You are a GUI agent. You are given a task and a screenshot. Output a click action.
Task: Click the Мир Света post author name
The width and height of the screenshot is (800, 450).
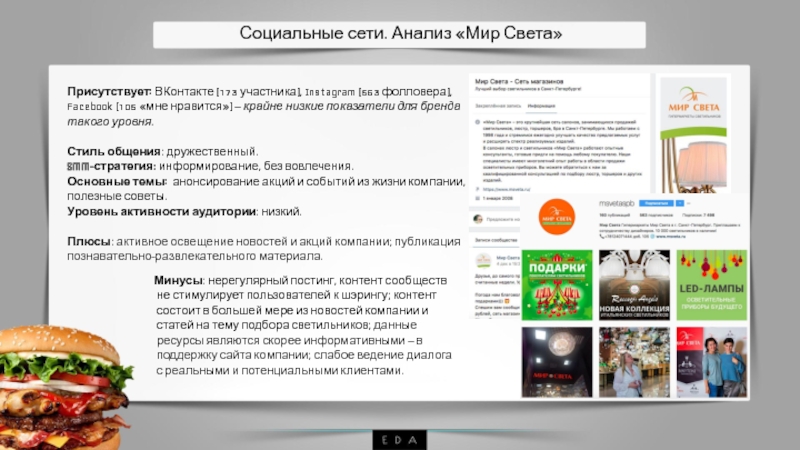(x=508, y=258)
